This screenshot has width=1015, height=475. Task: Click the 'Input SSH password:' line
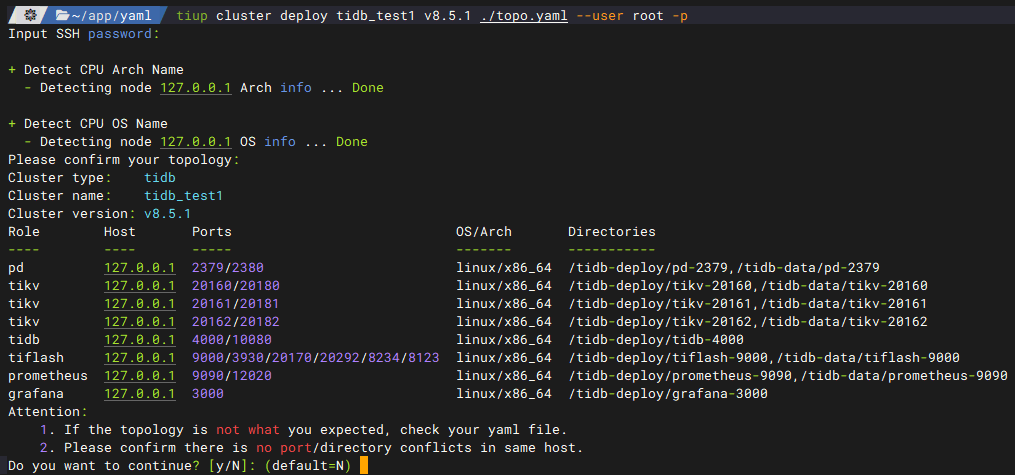pyautogui.click(x=84, y=34)
